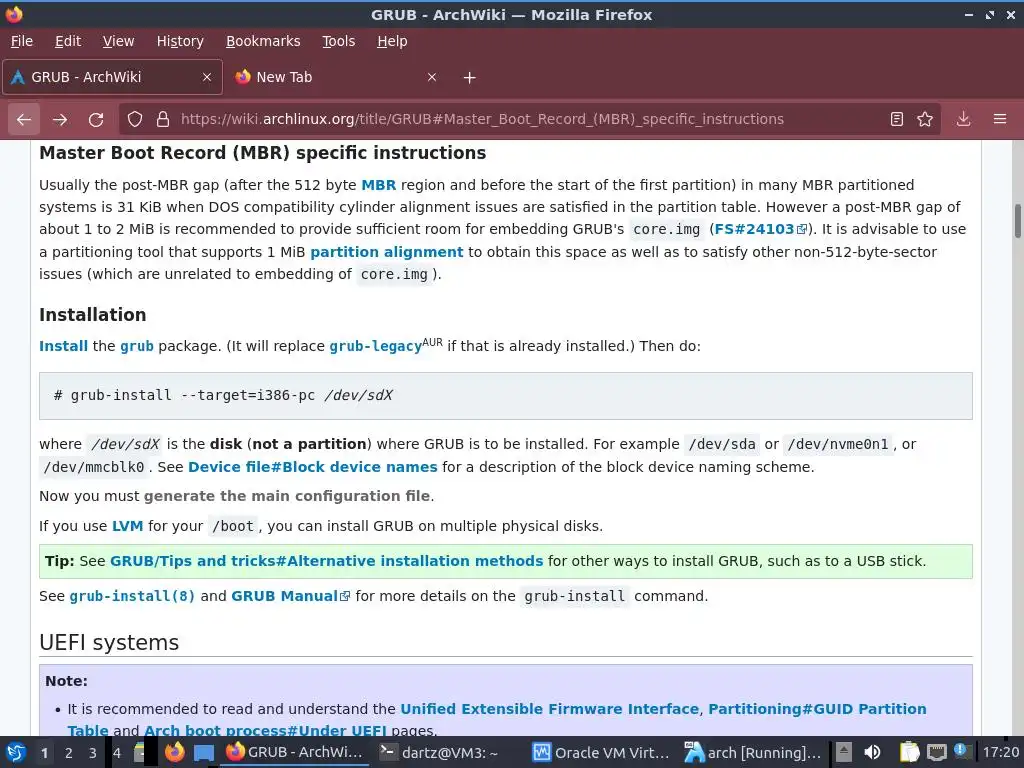Open the LVM link
This screenshot has height=768, width=1024.
point(127,526)
